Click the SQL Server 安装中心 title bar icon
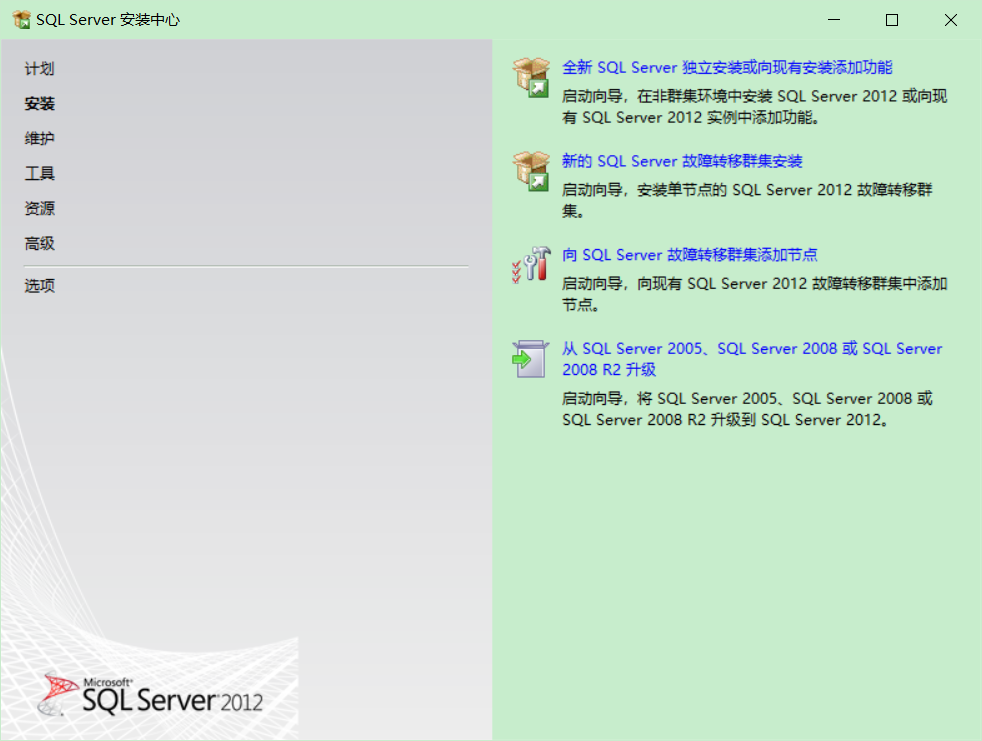Viewport: 982px width, 741px height. [x=21, y=19]
